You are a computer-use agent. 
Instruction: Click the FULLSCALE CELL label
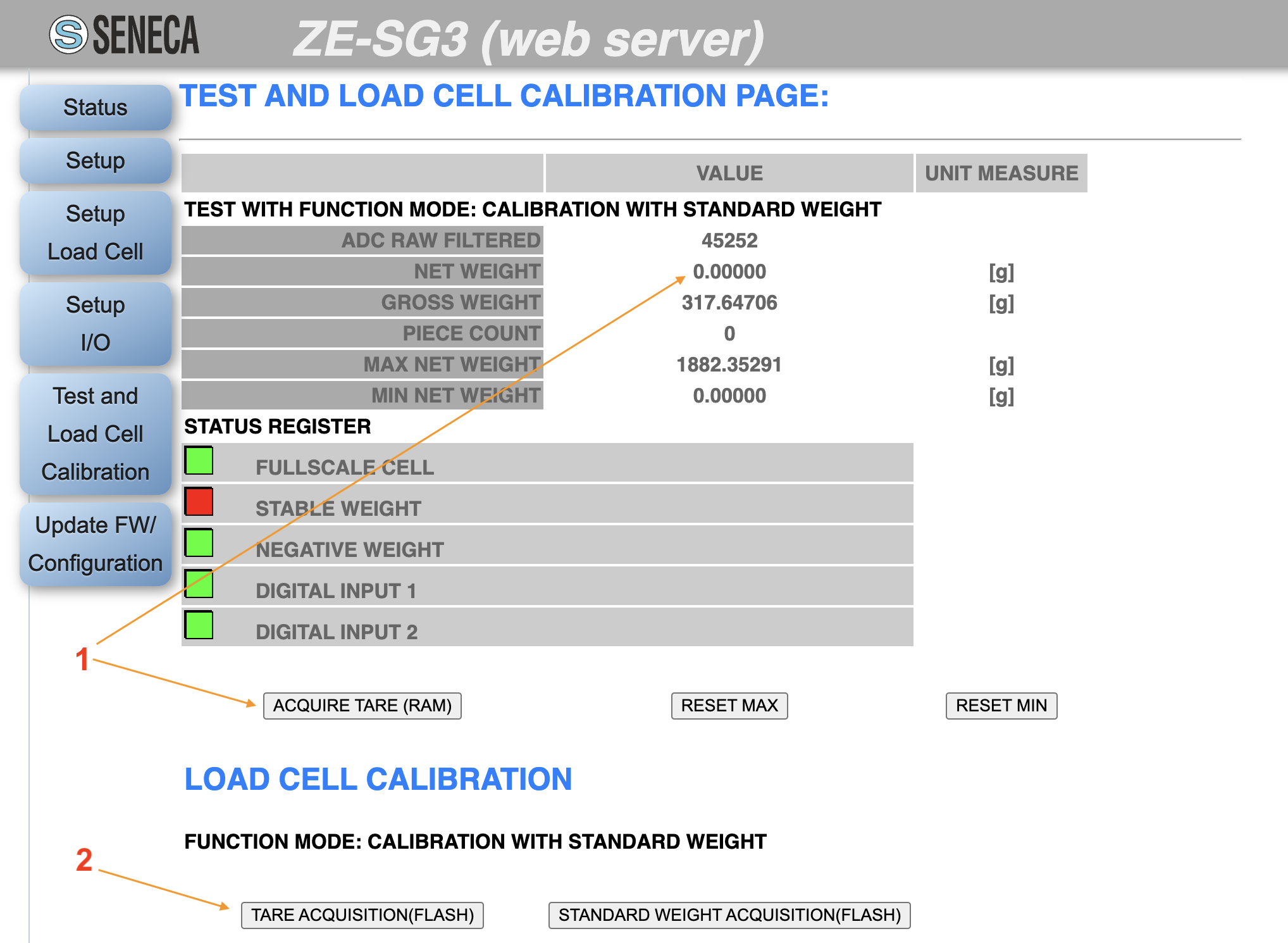tap(345, 468)
